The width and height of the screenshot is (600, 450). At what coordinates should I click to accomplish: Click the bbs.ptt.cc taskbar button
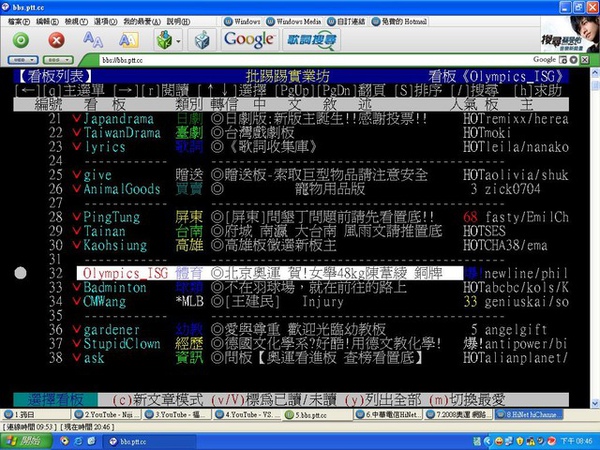click(150, 442)
